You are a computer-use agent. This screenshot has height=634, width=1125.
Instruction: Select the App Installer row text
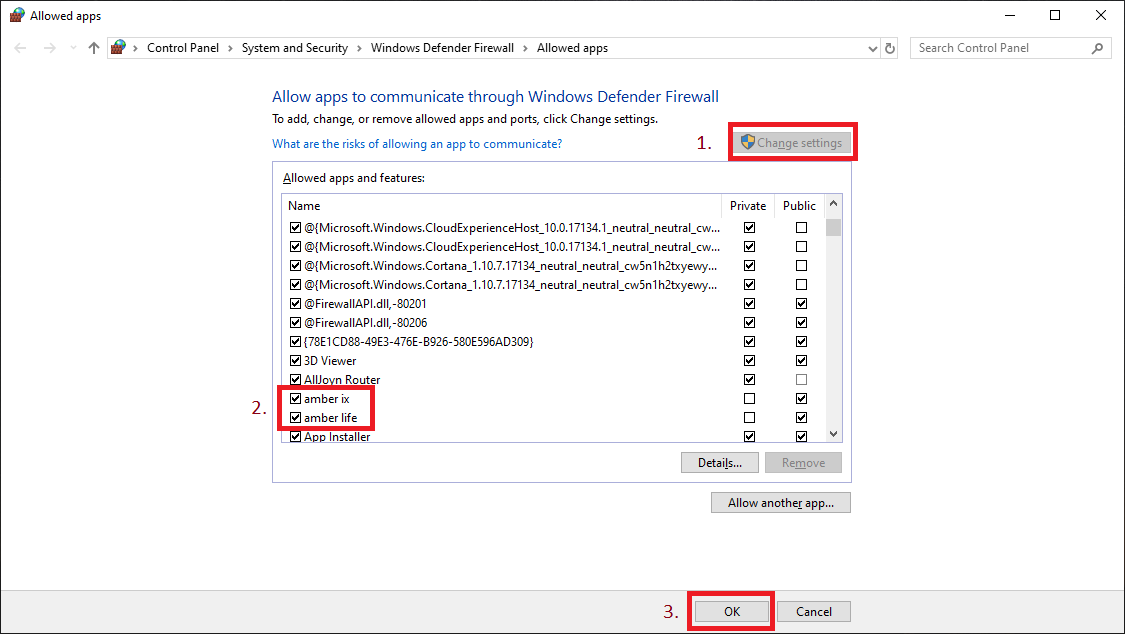337,436
